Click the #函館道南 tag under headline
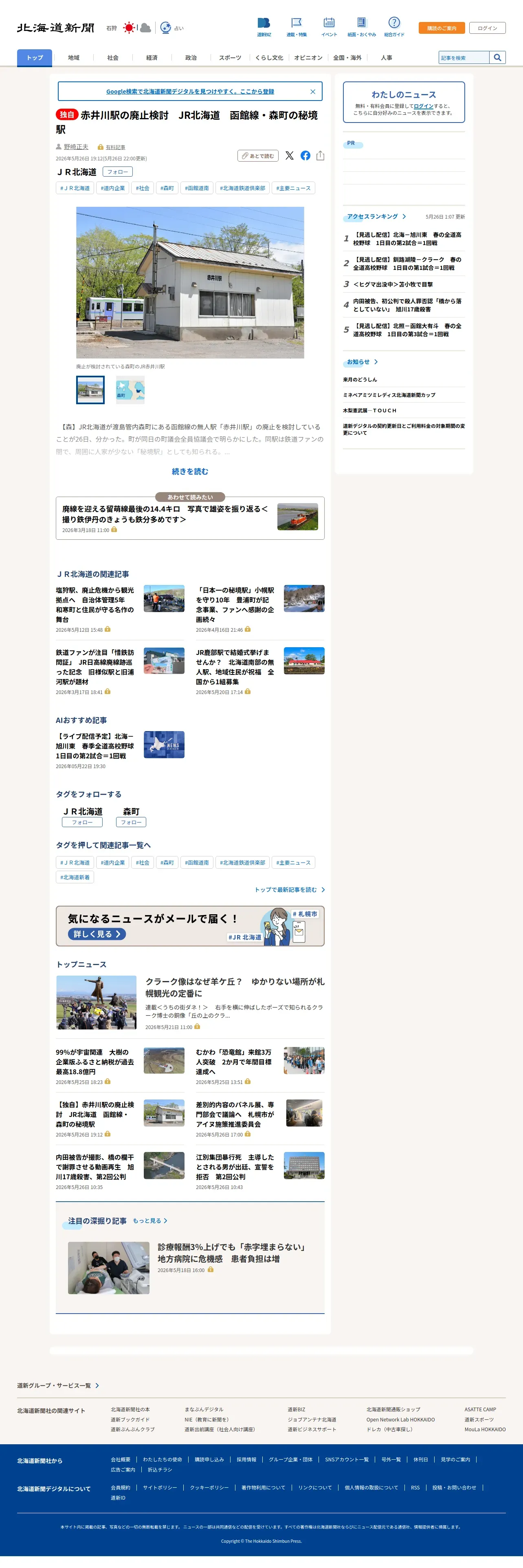Screen dimensions: 523x1568 click(197, 188)
